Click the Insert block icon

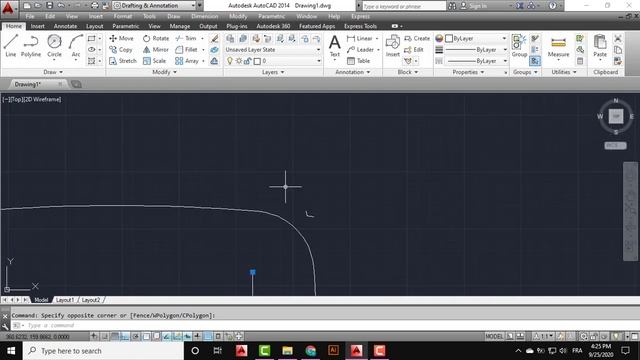[393, 45]
